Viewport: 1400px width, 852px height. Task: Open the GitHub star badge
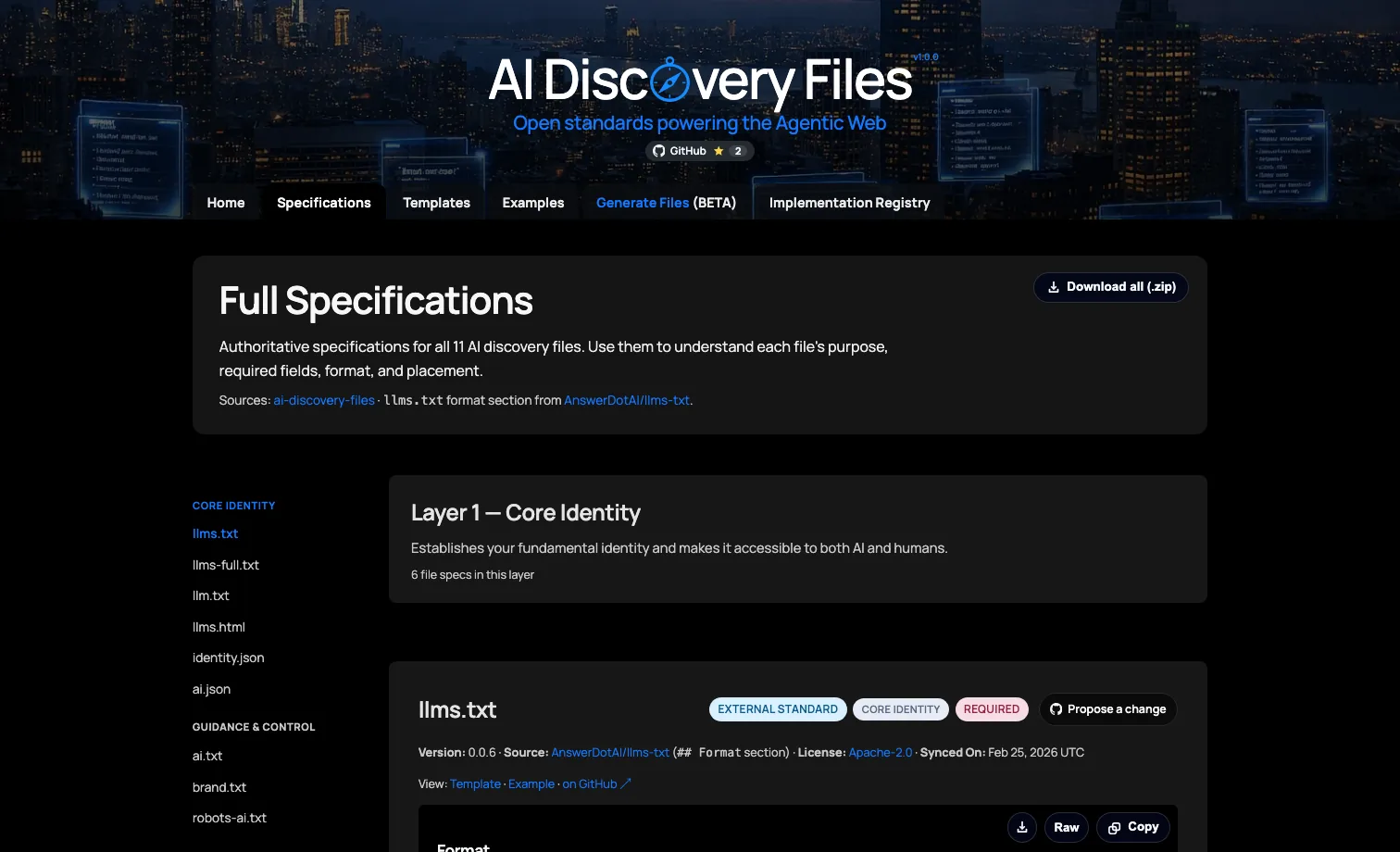point(699,151)
